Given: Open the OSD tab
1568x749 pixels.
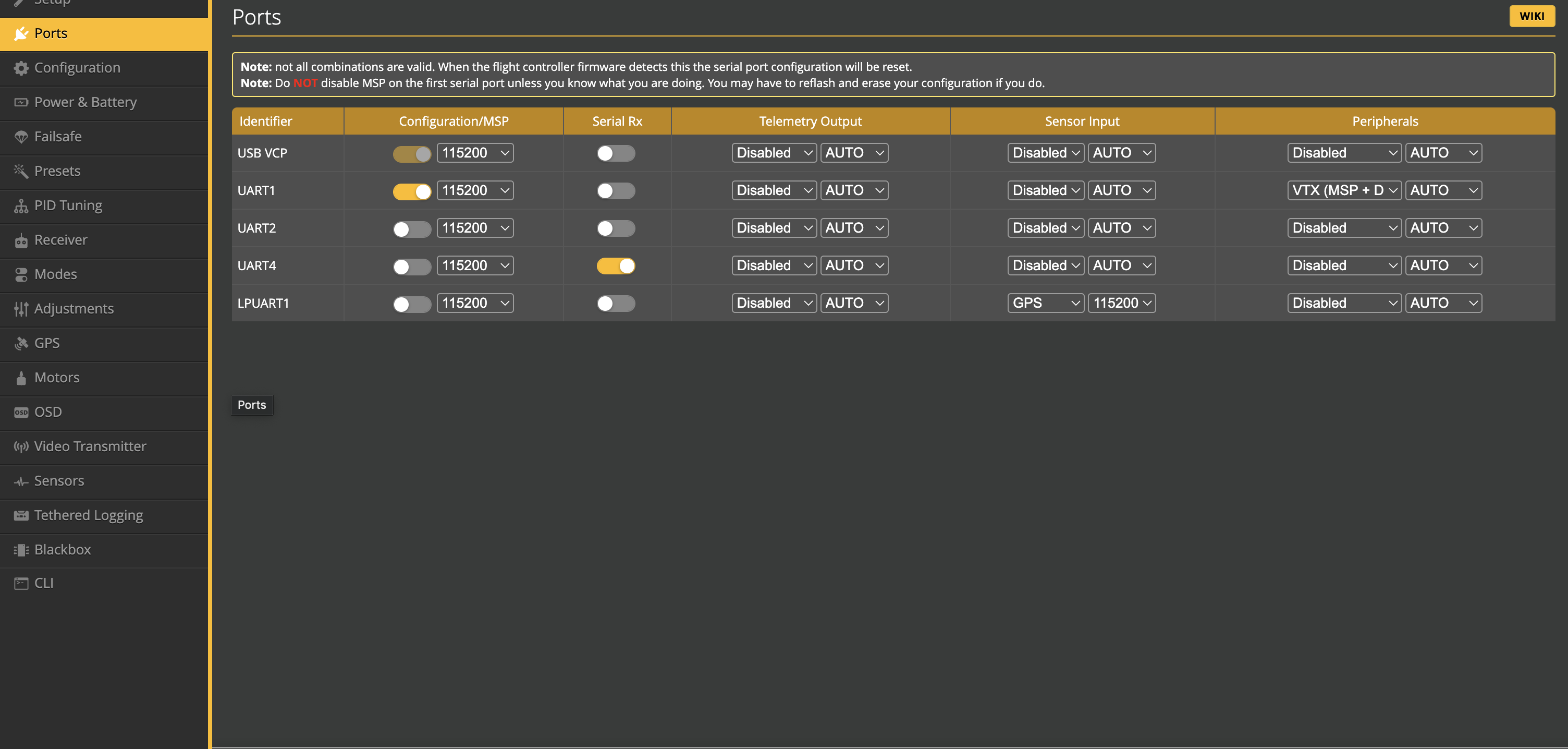Looking at the screenshot, I should click(x=48, y=412).
